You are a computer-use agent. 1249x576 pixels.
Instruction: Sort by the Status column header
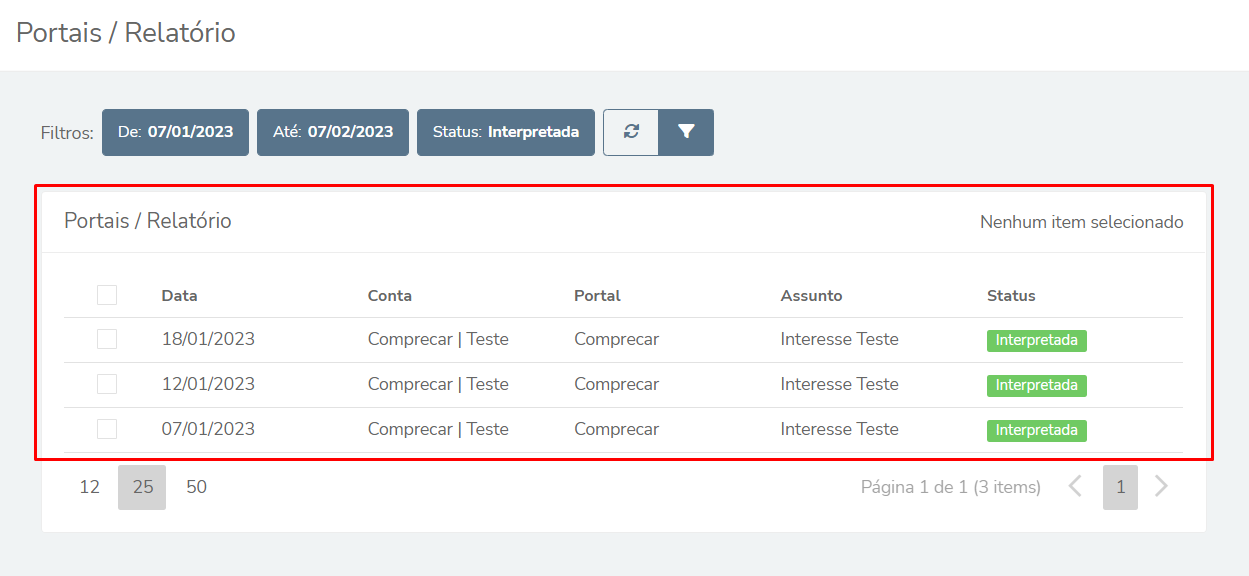[1011, 296]
